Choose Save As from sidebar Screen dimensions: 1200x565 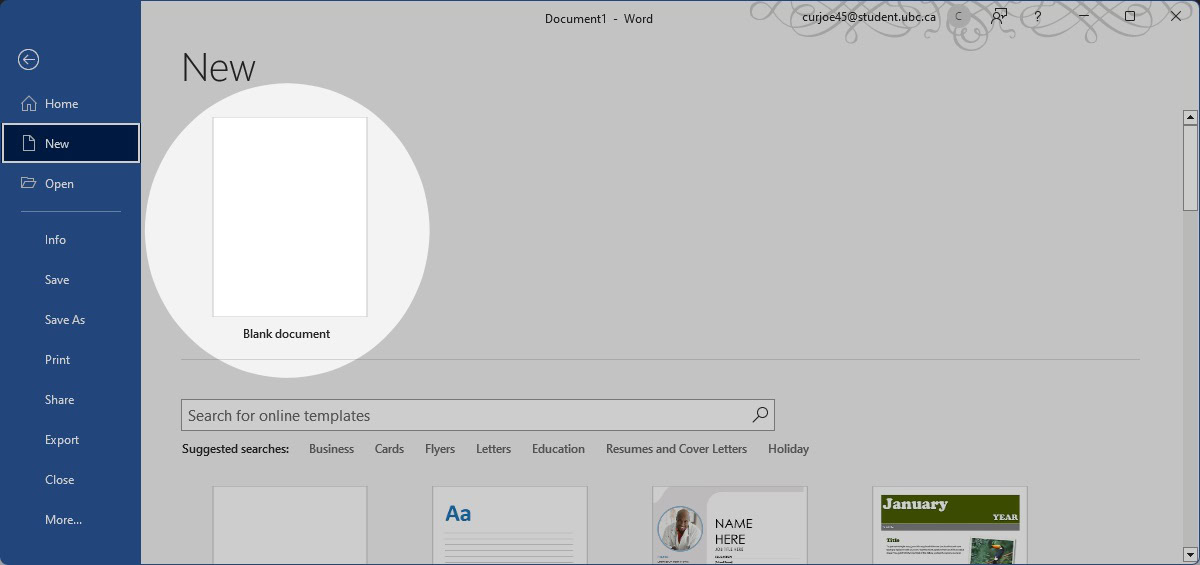[64, 320]
